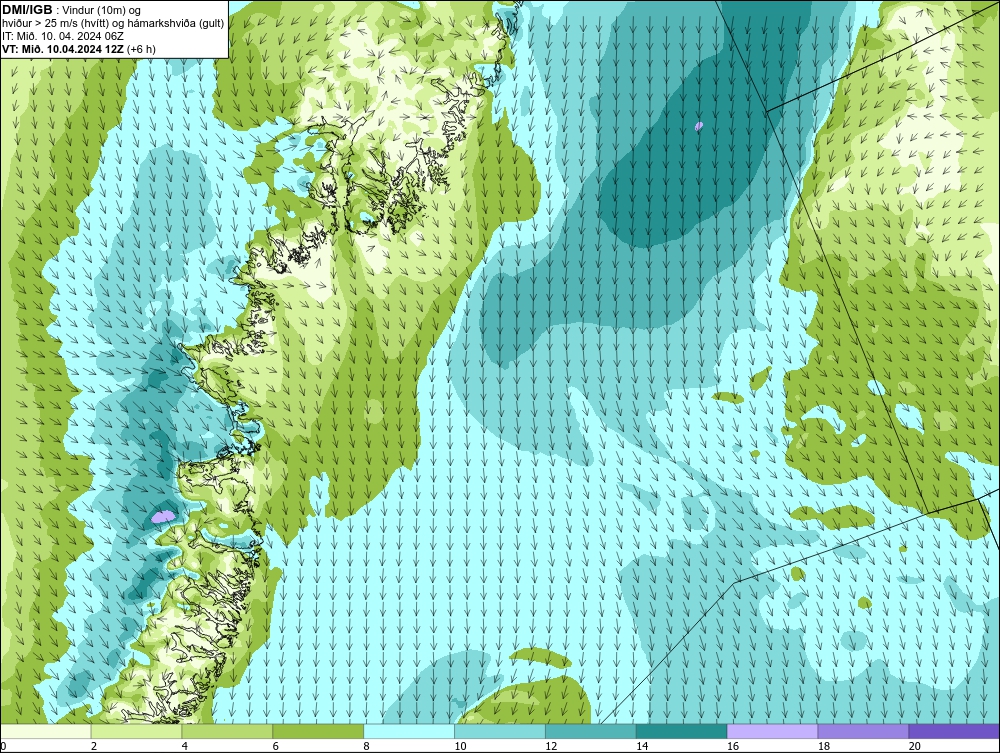Click legend tick label '18'

pos(824,746)
